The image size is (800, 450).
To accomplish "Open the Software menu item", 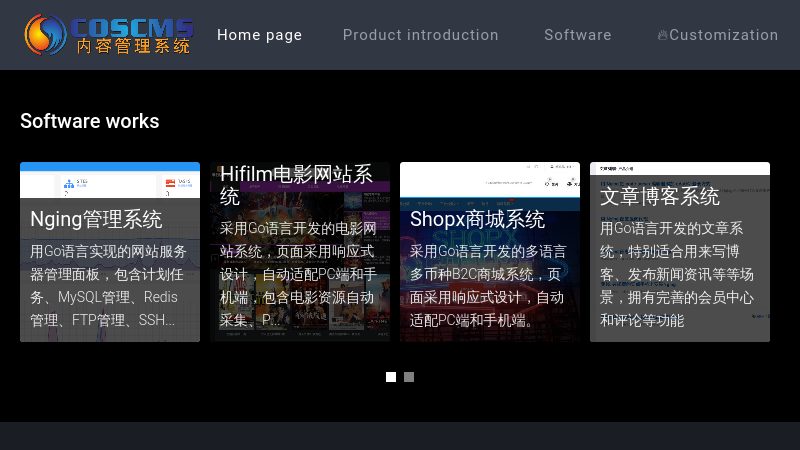I will (578, 35).
